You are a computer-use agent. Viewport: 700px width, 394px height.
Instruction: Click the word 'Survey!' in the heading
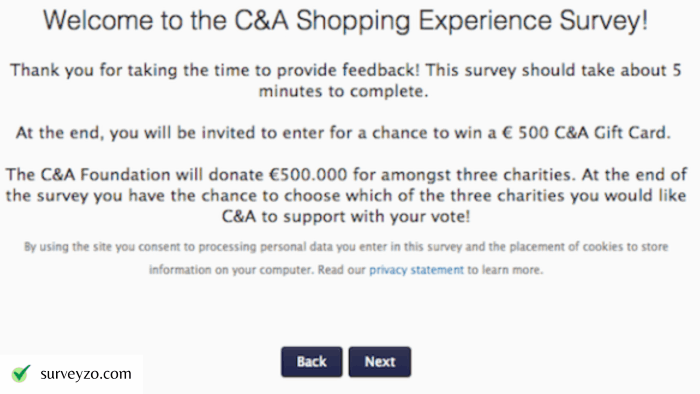pos(604,21)
